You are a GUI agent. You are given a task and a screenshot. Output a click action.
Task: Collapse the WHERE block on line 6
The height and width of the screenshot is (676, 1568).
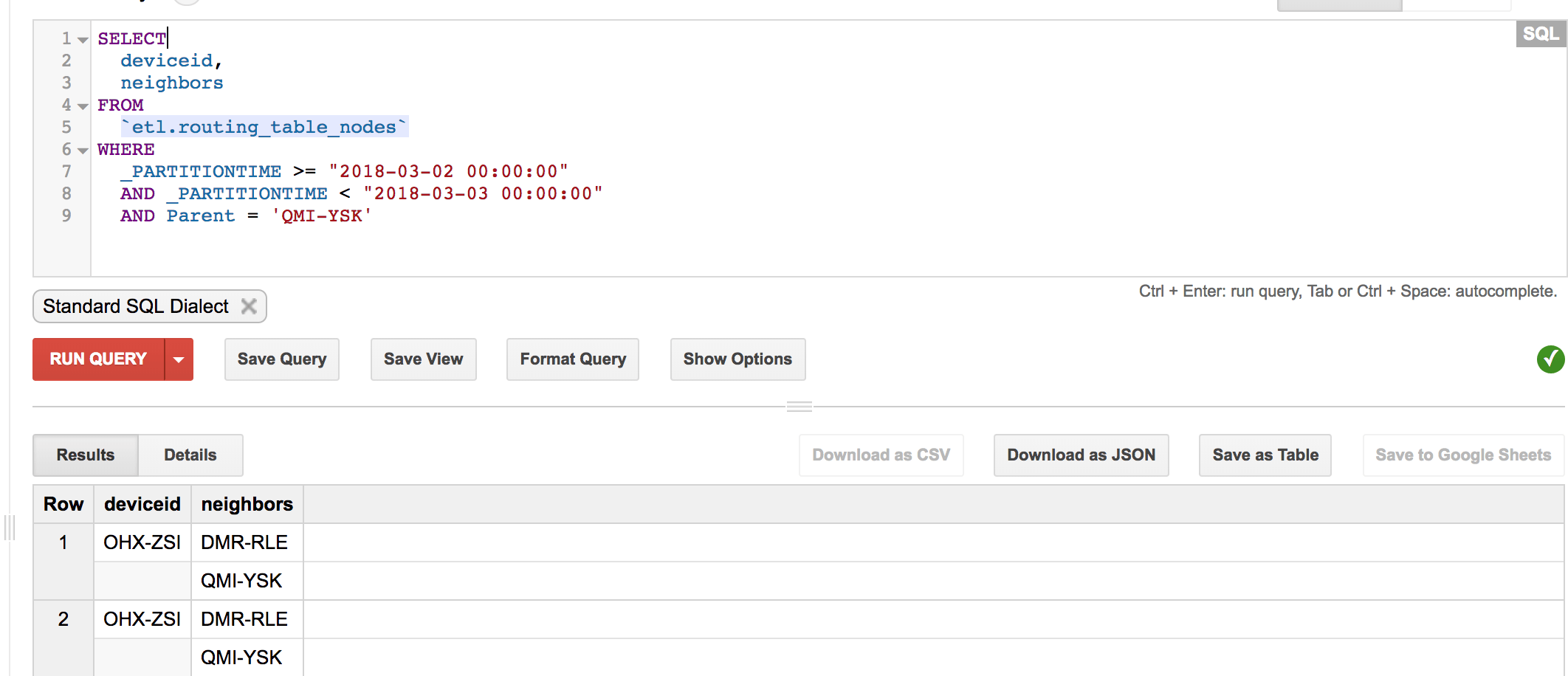[83, 151]
